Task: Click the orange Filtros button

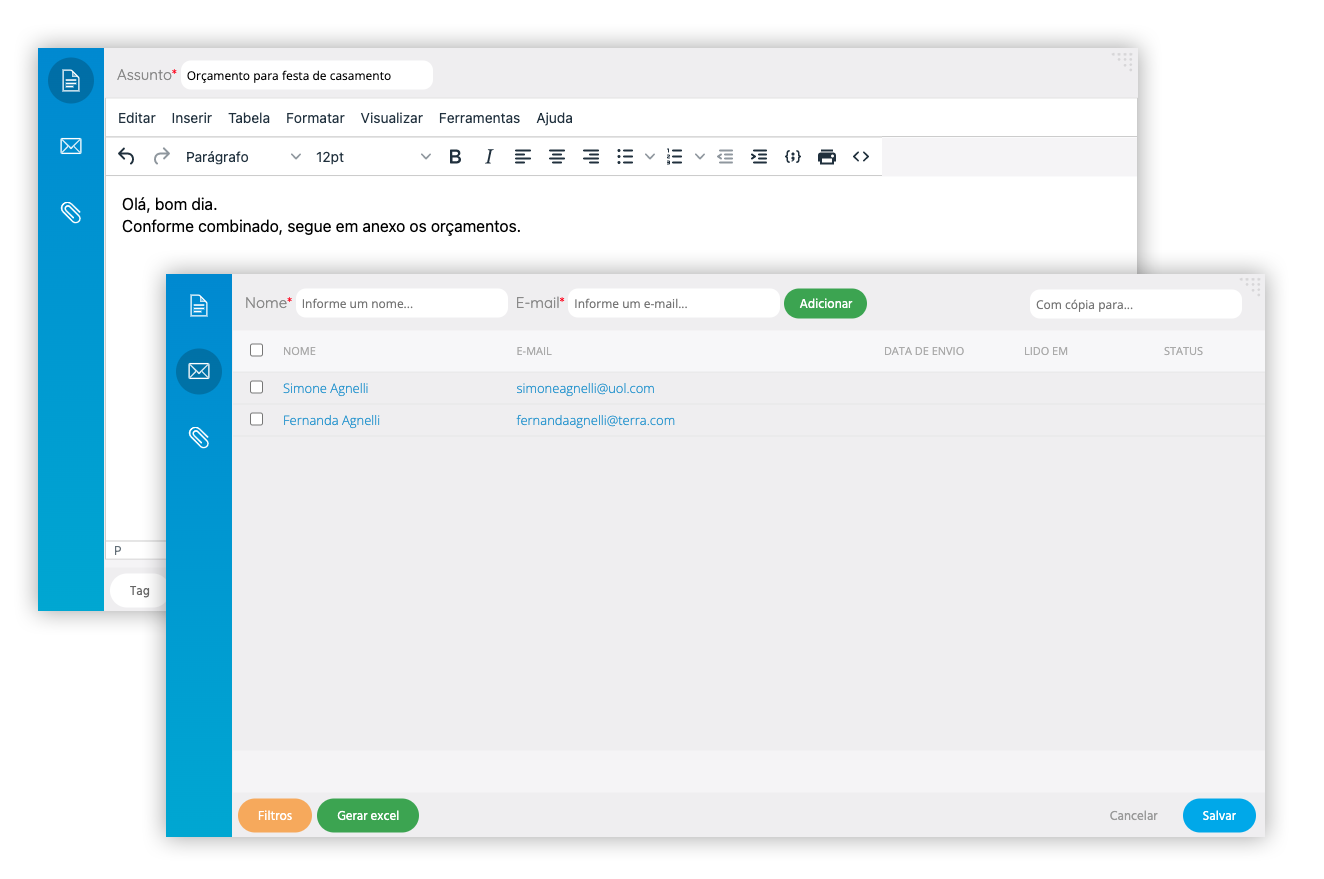Action: (275, 816)
